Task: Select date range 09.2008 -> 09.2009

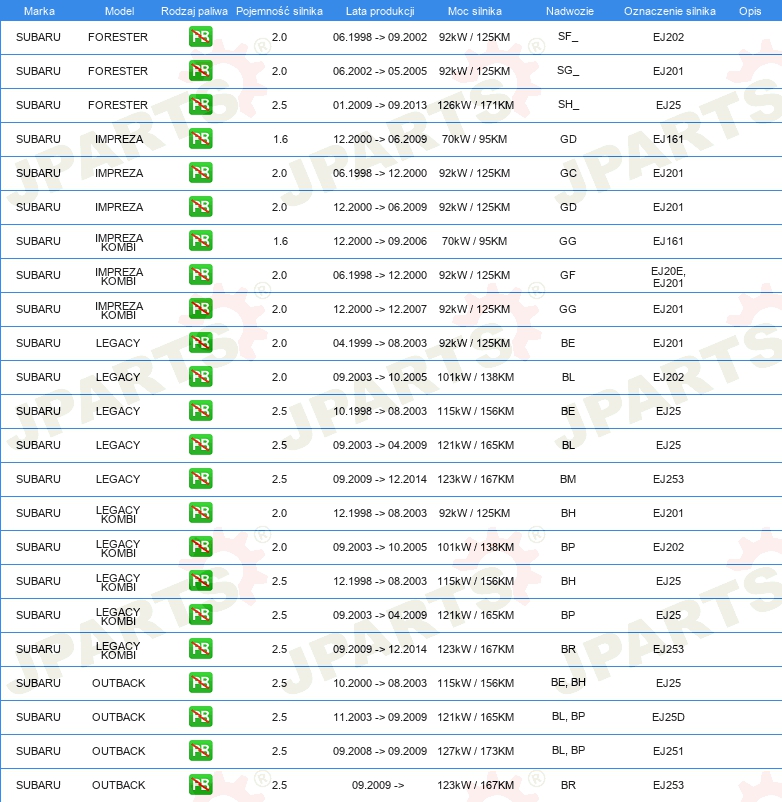Action: pos(380,751)
